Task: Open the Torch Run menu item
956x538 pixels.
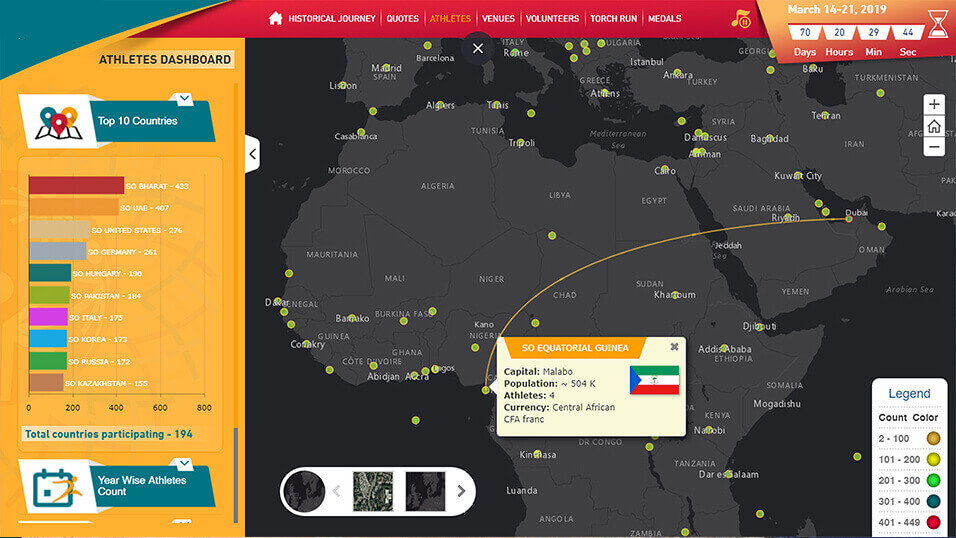Action: [613, 19]
